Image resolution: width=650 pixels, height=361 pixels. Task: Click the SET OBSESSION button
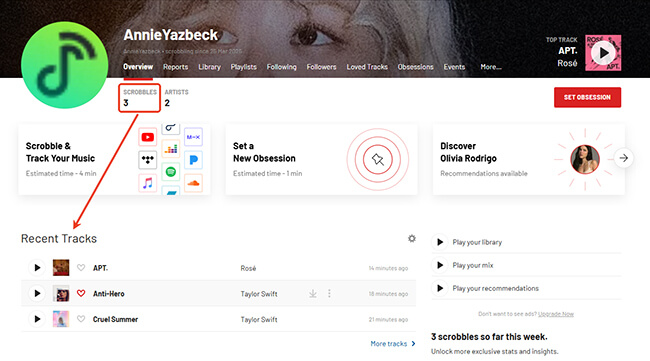[x=587, y=97]
